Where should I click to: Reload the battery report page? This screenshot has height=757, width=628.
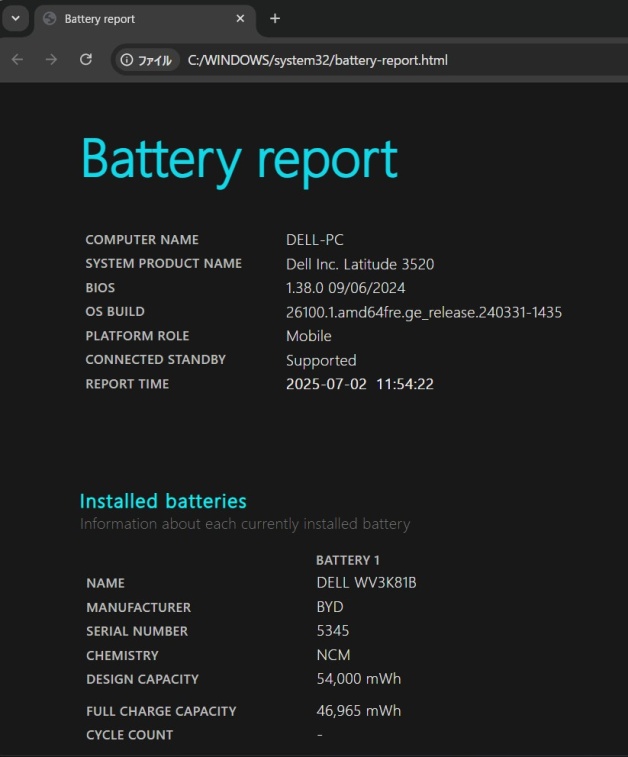point(86,59)
